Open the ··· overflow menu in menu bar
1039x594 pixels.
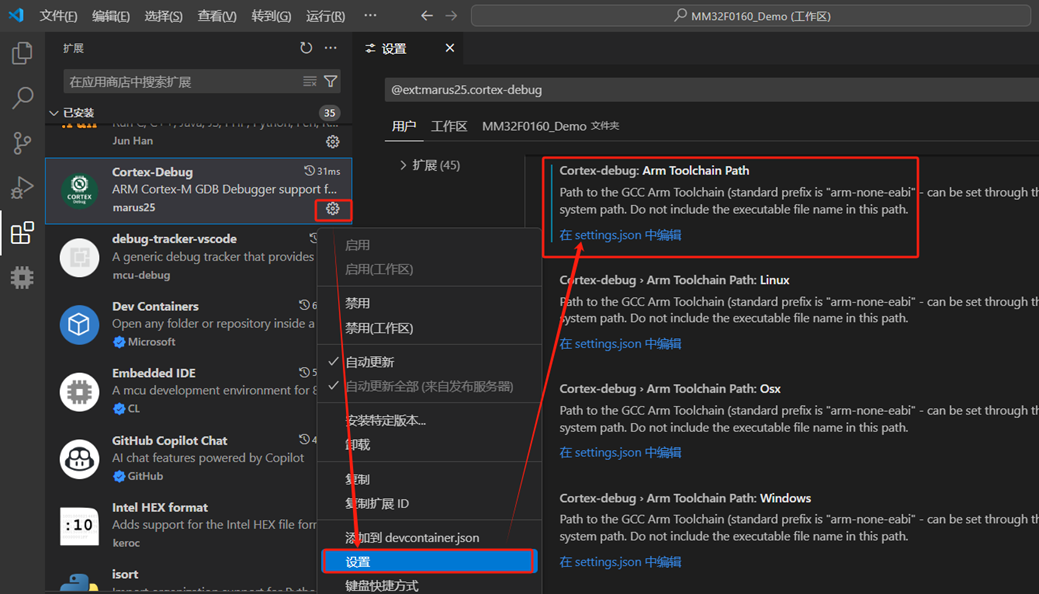[370, 16]
